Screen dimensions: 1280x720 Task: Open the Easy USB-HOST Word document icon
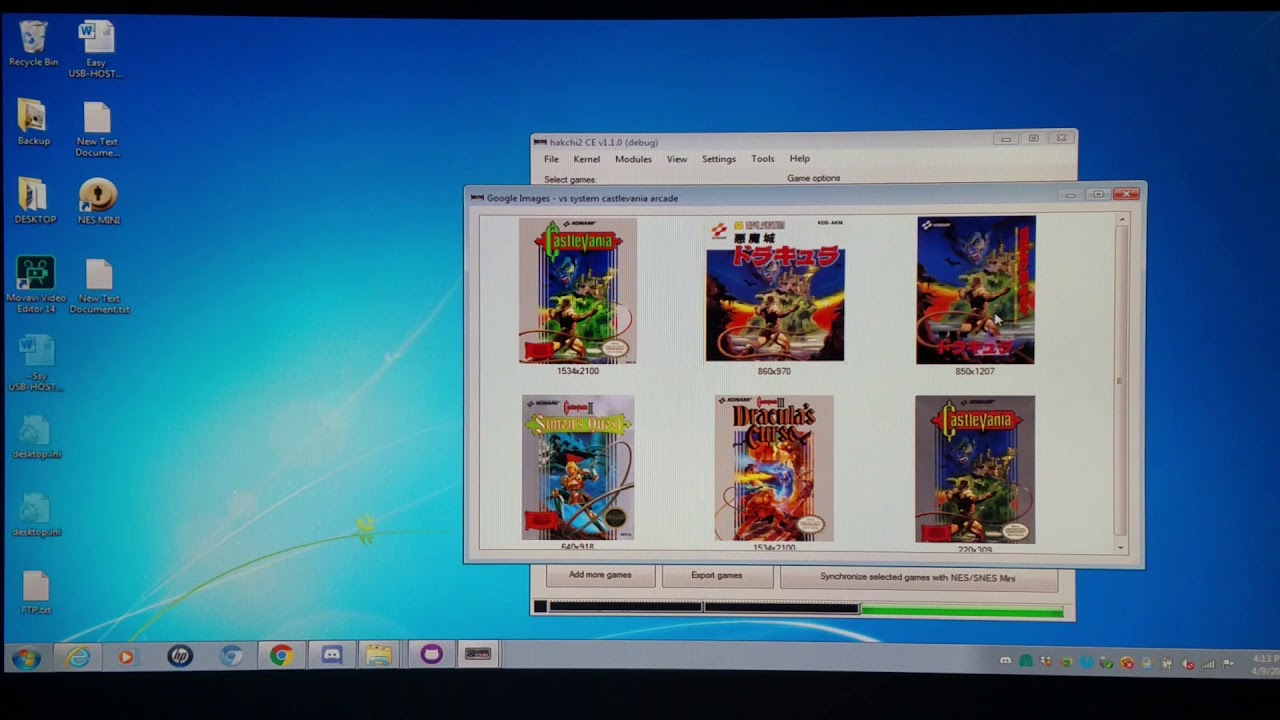pyautogui.click(x=96, y=49)
